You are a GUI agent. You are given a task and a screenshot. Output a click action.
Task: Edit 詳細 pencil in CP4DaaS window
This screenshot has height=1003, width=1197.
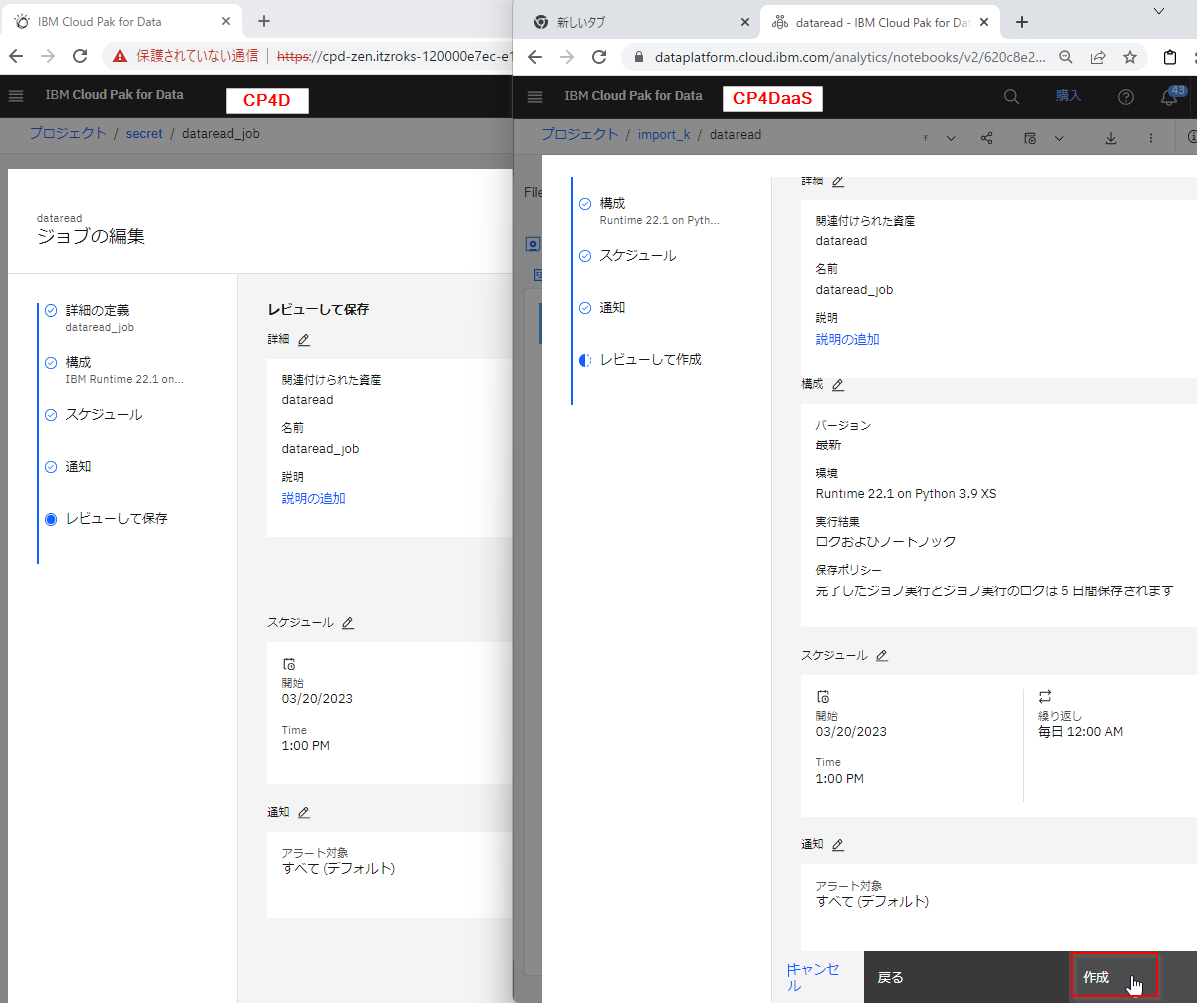(837, 181)
